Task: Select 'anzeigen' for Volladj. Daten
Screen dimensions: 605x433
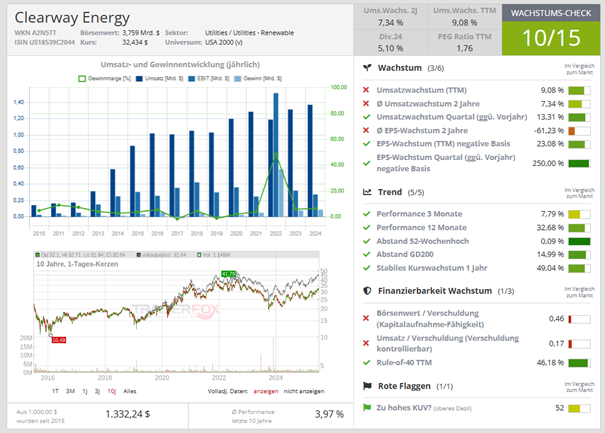Action: 265,391
